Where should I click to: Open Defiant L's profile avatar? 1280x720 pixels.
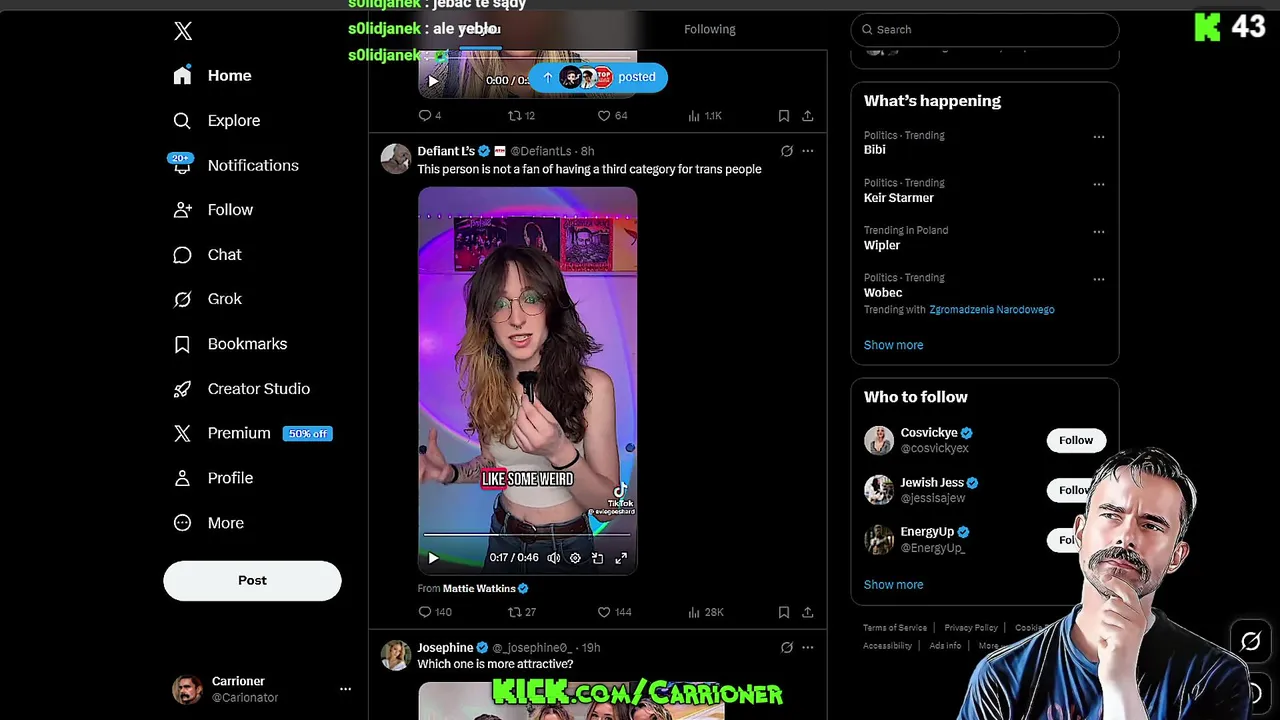click(396, 159)
